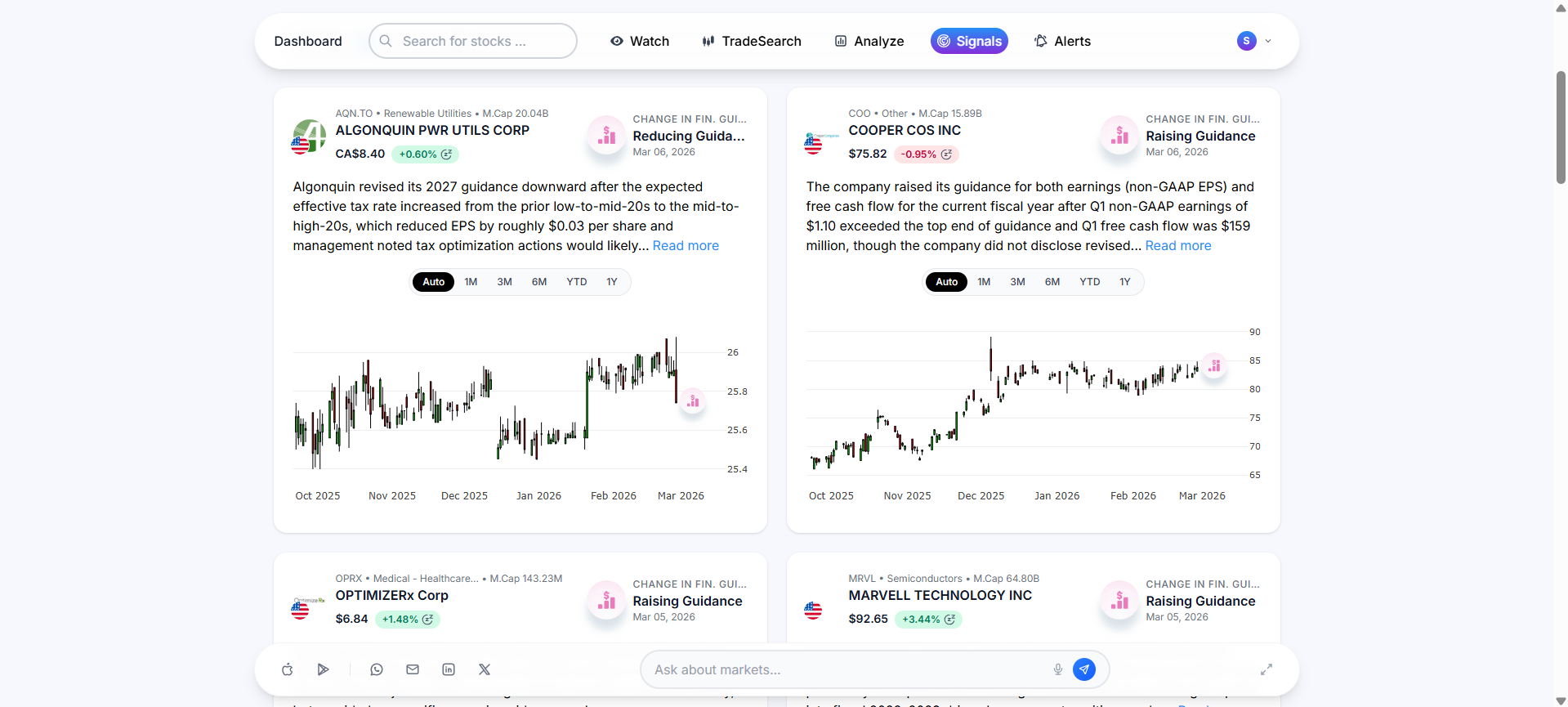Click the Apple App Store icon
The height and width of the screenshot is (707, 1568).
point(288,669)
